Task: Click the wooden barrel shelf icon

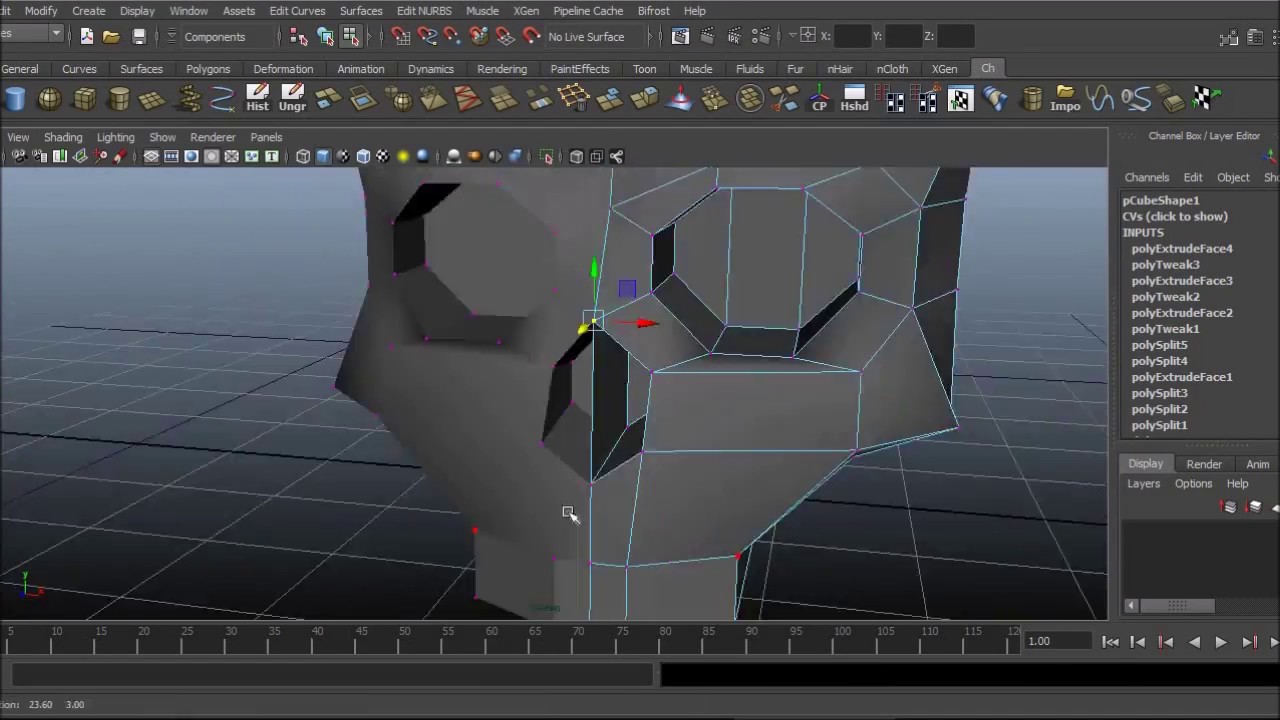Action: pos(1031,99)
